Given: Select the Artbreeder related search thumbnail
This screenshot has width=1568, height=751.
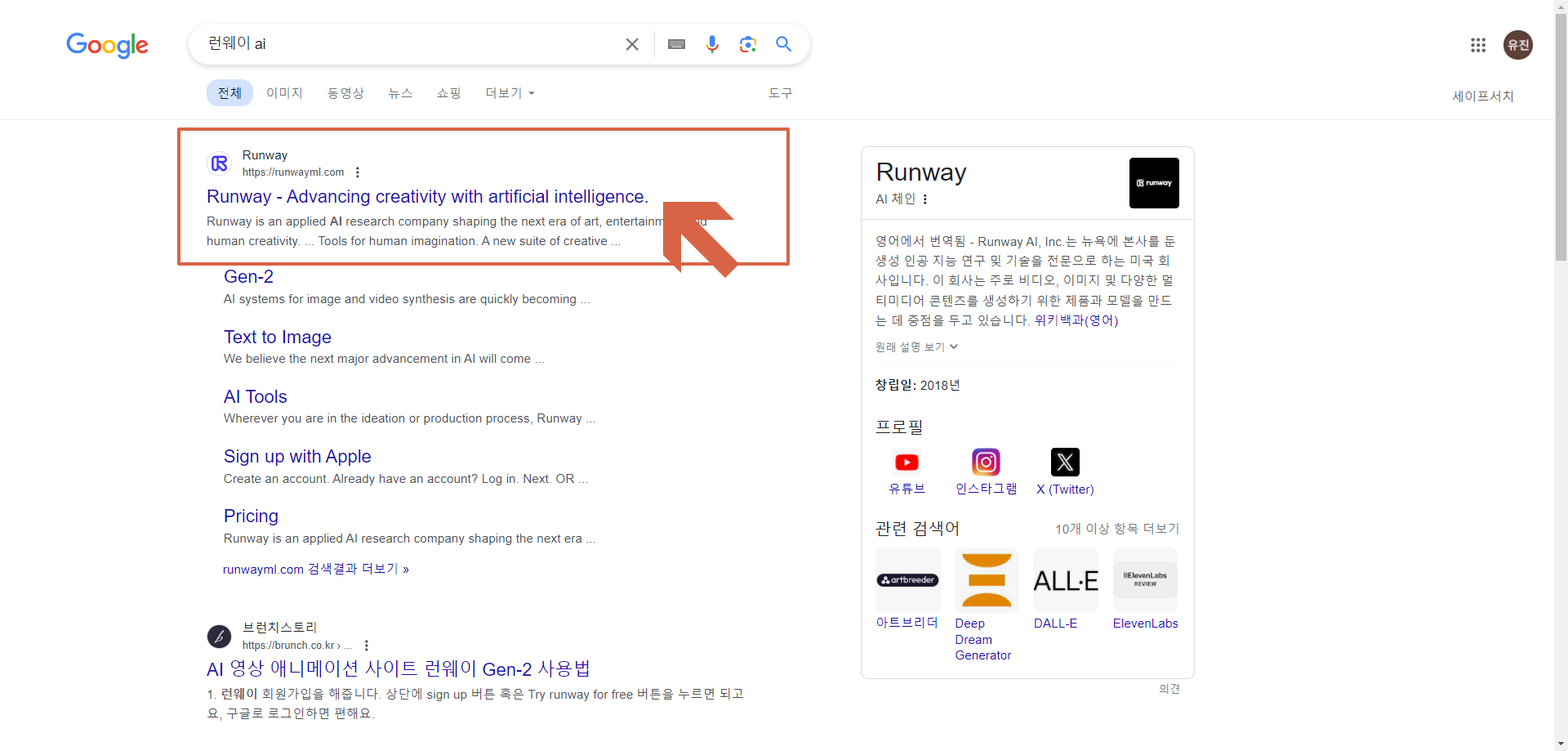Looking at the screenshot, I should (x=908, y=580).
